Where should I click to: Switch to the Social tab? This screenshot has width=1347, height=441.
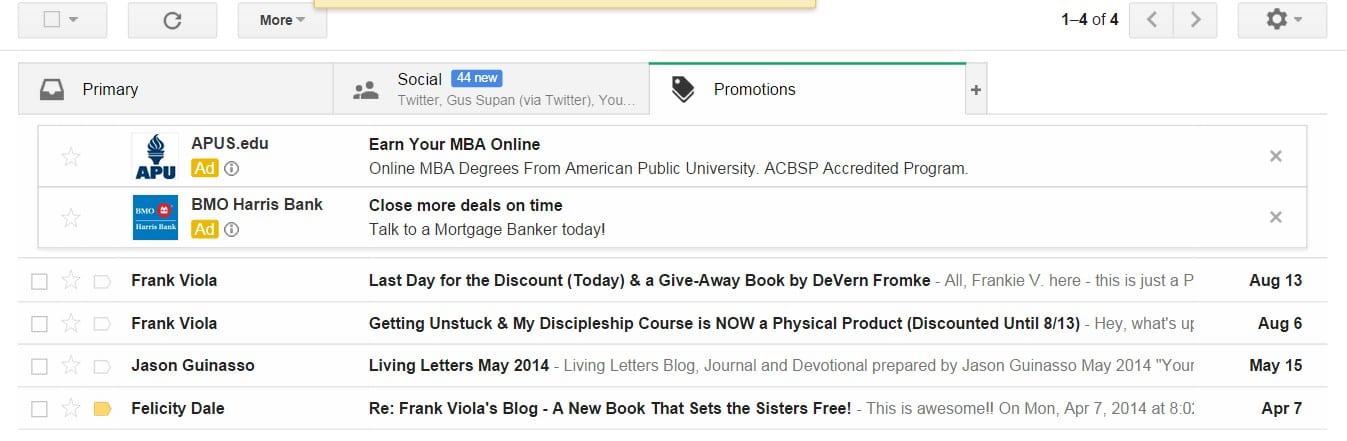point(491,89)
